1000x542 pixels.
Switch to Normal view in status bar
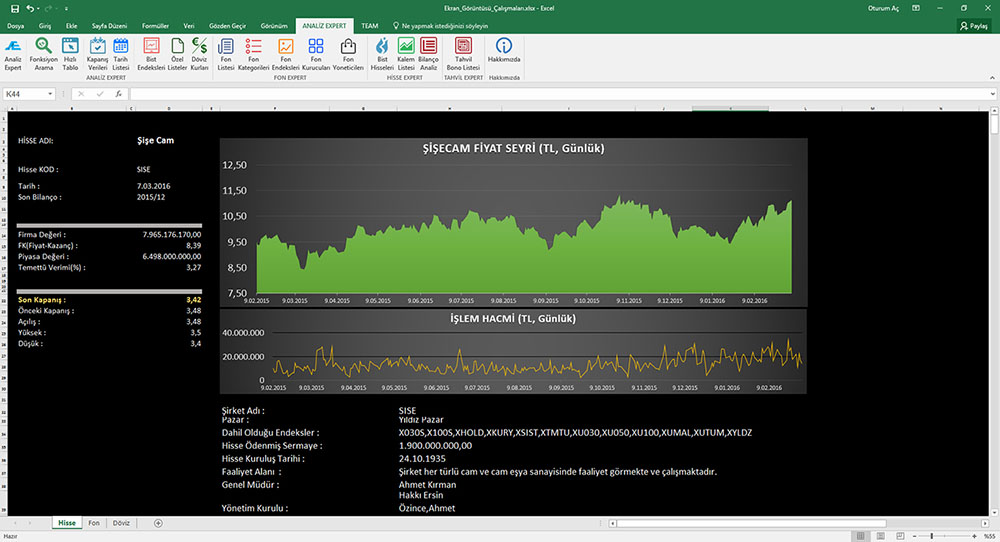[x=860, y=536]
